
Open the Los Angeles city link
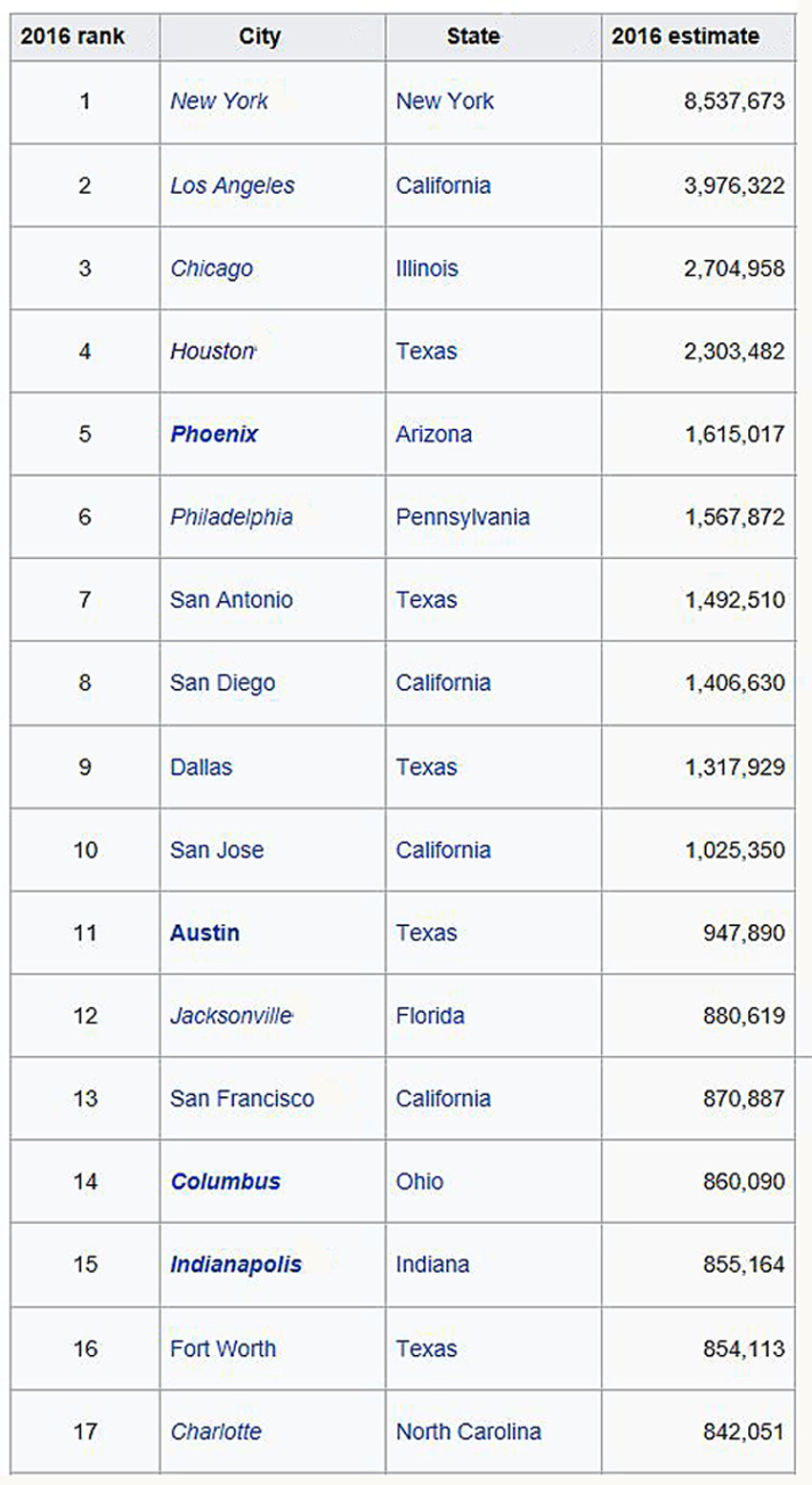(x=232, y=185)
